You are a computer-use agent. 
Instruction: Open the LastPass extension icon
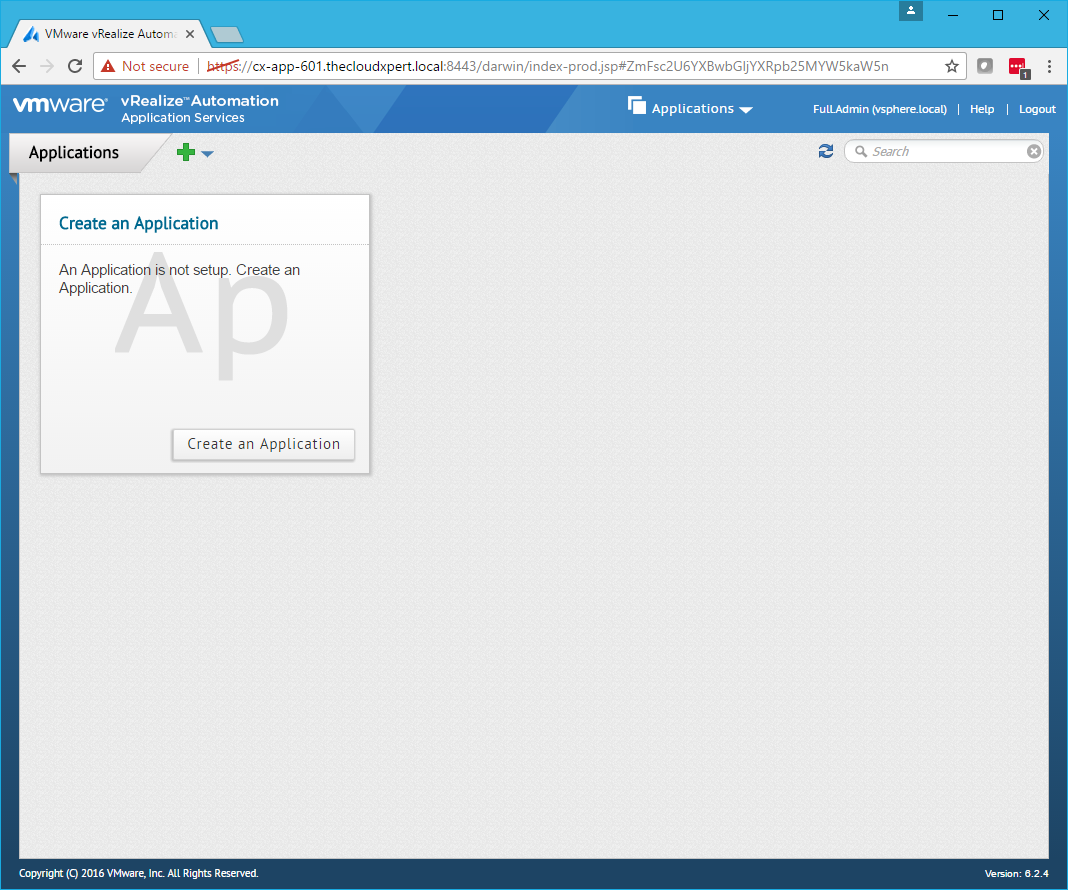[1017, 66]
